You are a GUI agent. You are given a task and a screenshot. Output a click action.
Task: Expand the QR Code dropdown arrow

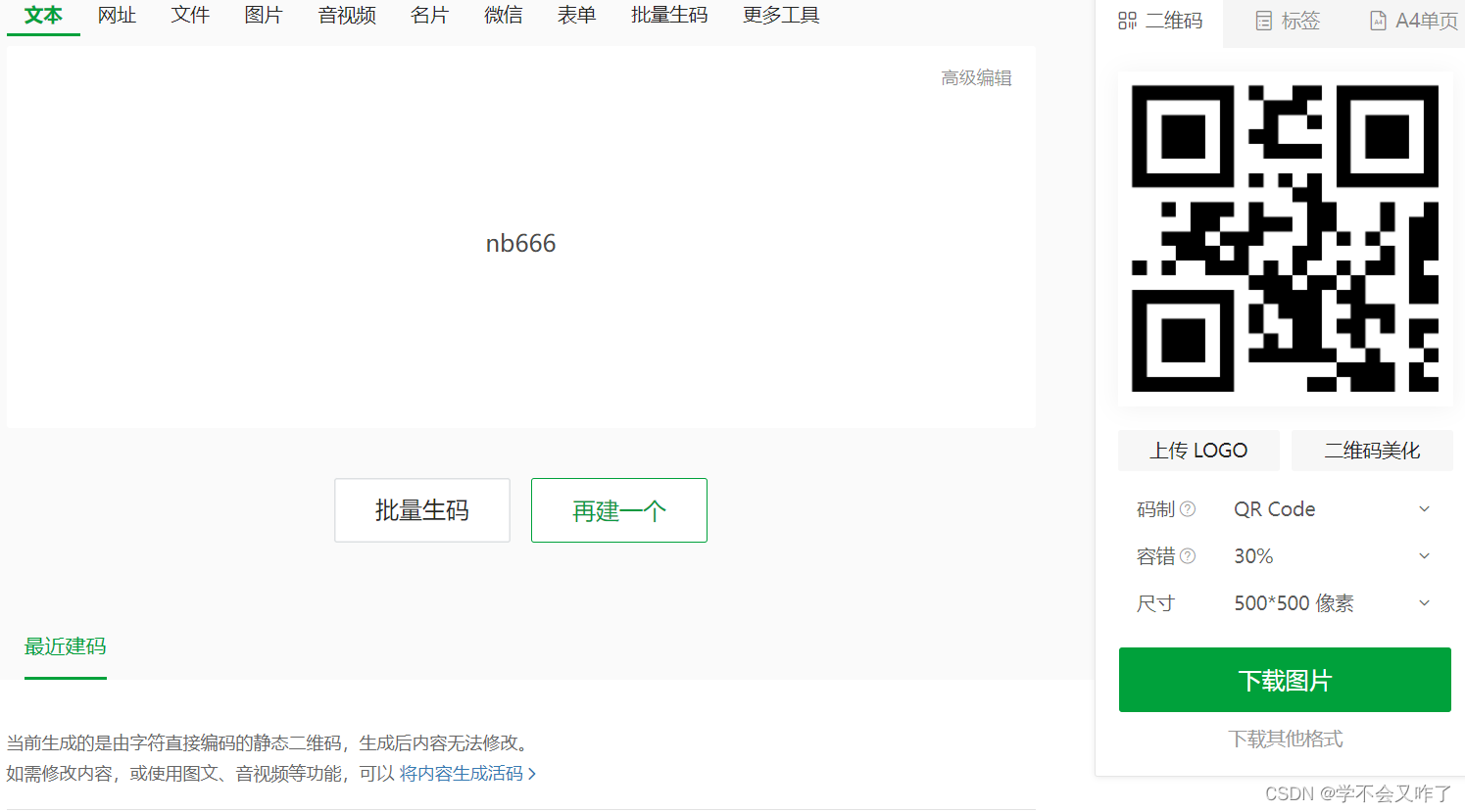(x=1425, y=509)
